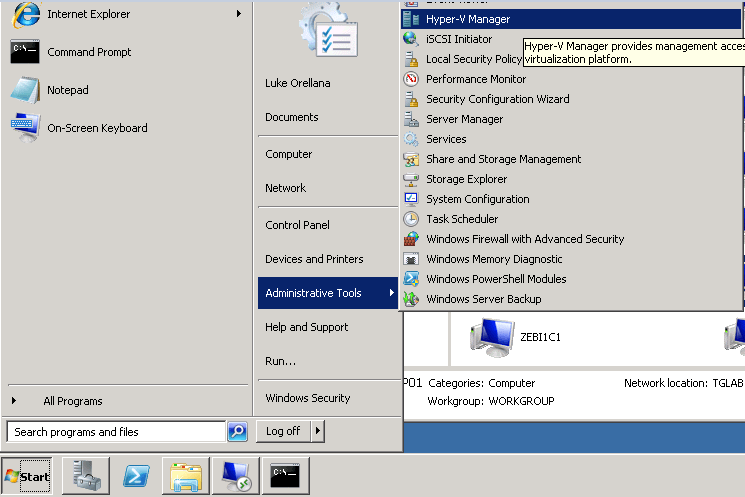
Task: Click the ZEBI1C1 computer name label
Action: click(x=540, y=337)
